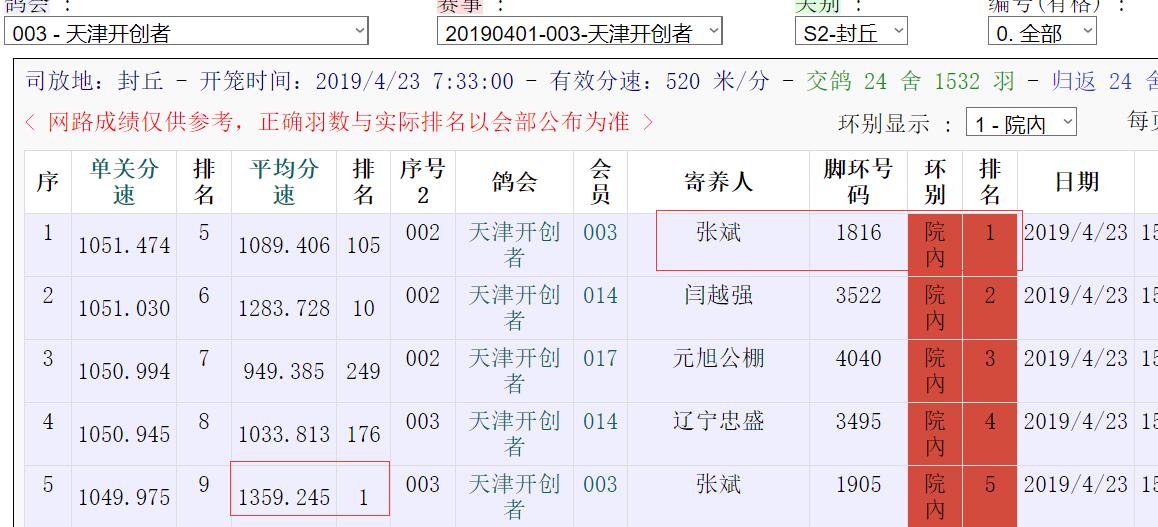
Task: Open the 环别显示 dropdown showing 1 - 院内
Action: point(1021,123)
